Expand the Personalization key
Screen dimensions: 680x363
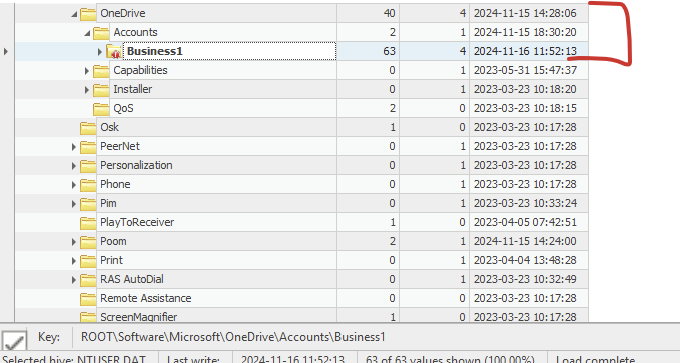[74, 166]
